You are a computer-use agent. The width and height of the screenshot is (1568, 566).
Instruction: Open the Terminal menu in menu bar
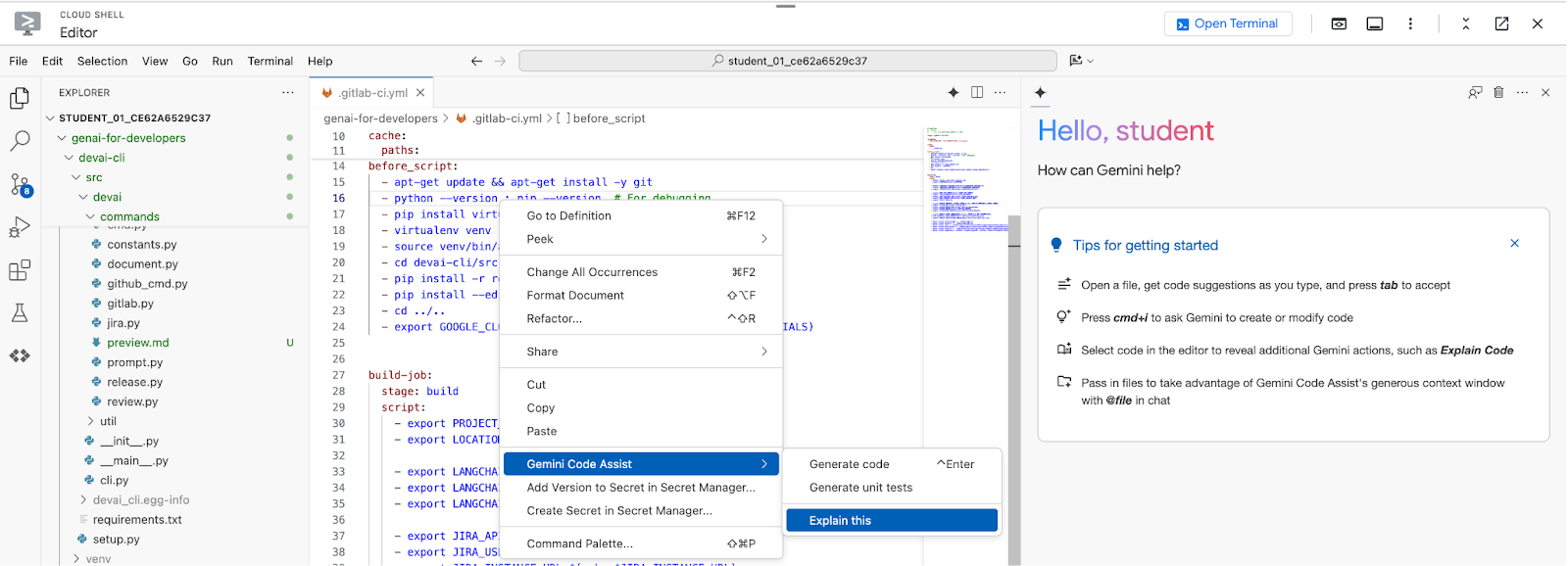[269, 61]
